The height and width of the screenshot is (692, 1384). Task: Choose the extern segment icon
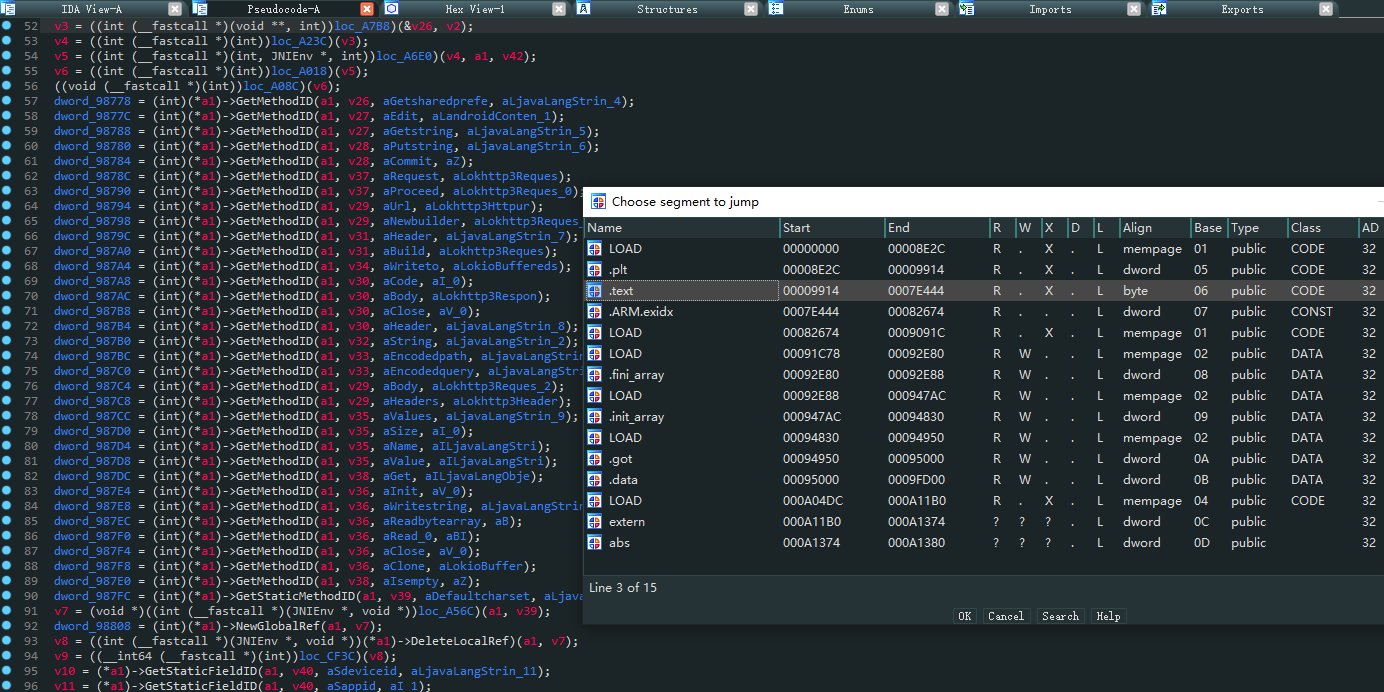(595, 522)
